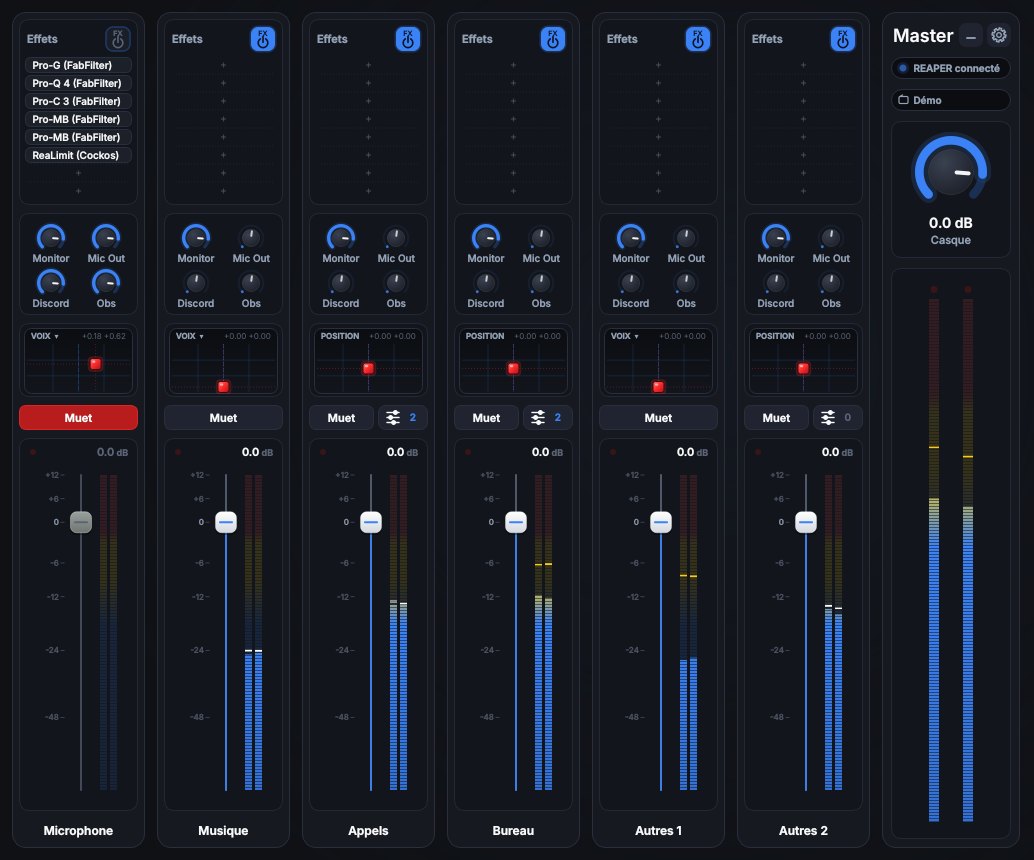Click Microphone Obs send knob
Screen dimensions: 1034x860
pos(106,282)
